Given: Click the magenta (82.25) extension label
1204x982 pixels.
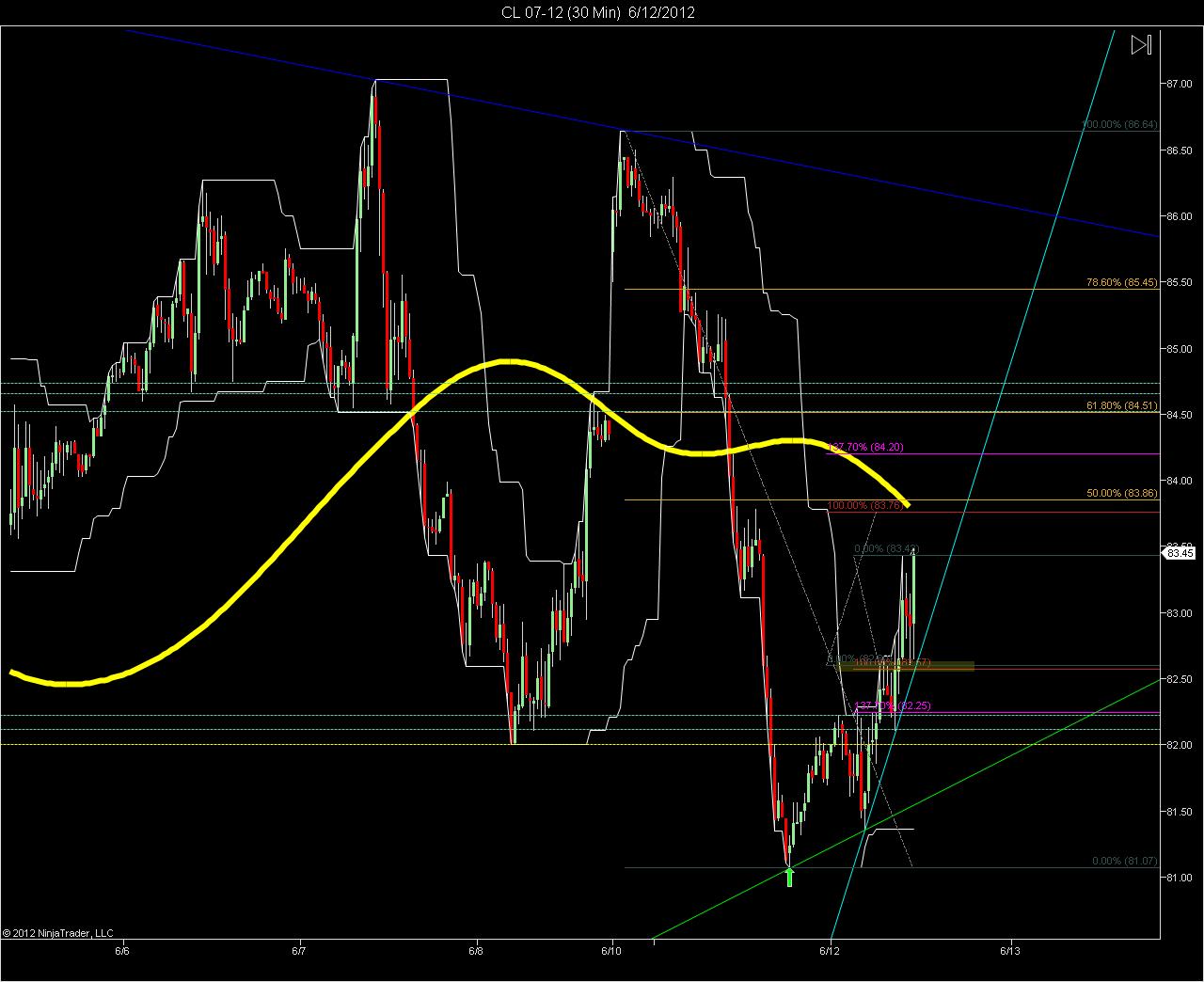Looking at the screenshot, I should point(892,705).
